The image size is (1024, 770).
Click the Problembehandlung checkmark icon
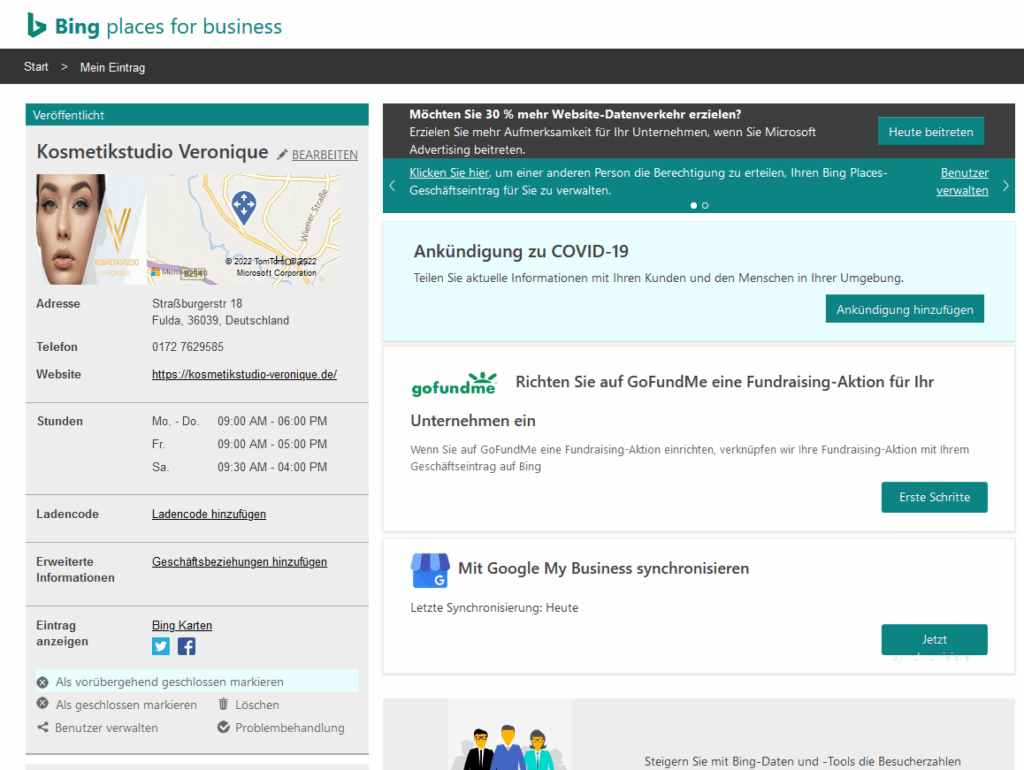225,727
